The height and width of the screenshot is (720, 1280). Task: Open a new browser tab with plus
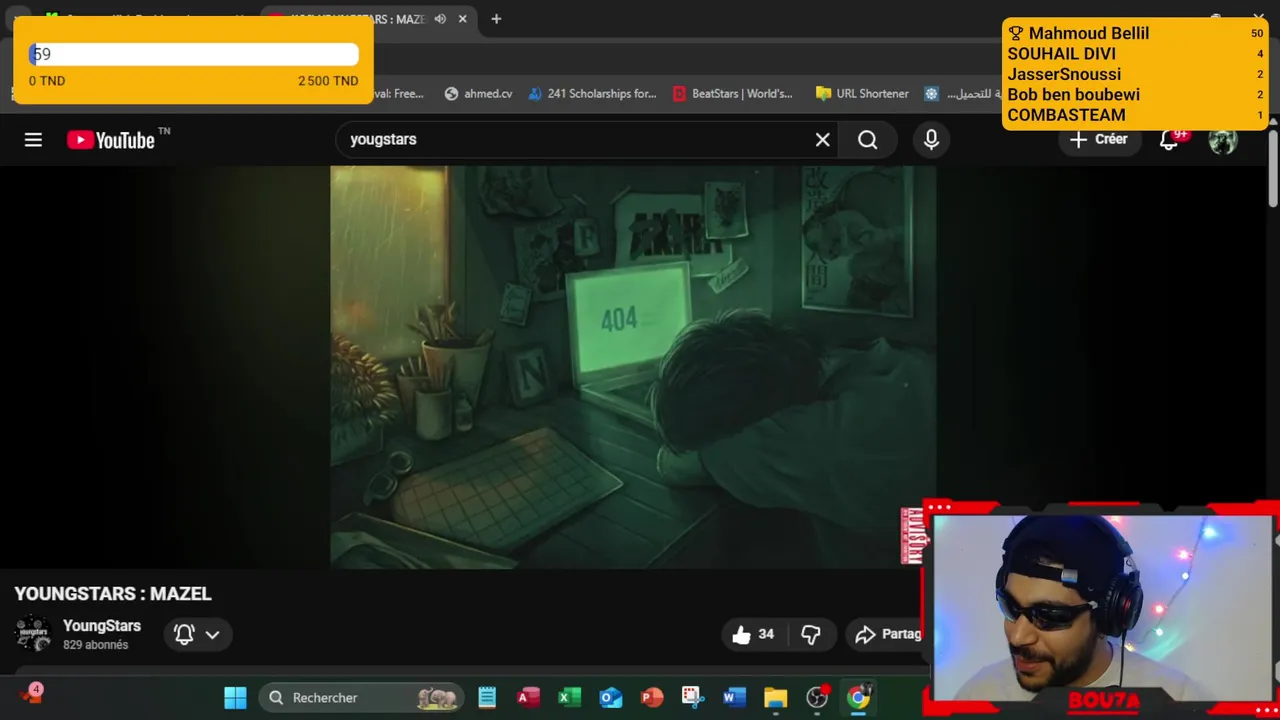[496, 19]
